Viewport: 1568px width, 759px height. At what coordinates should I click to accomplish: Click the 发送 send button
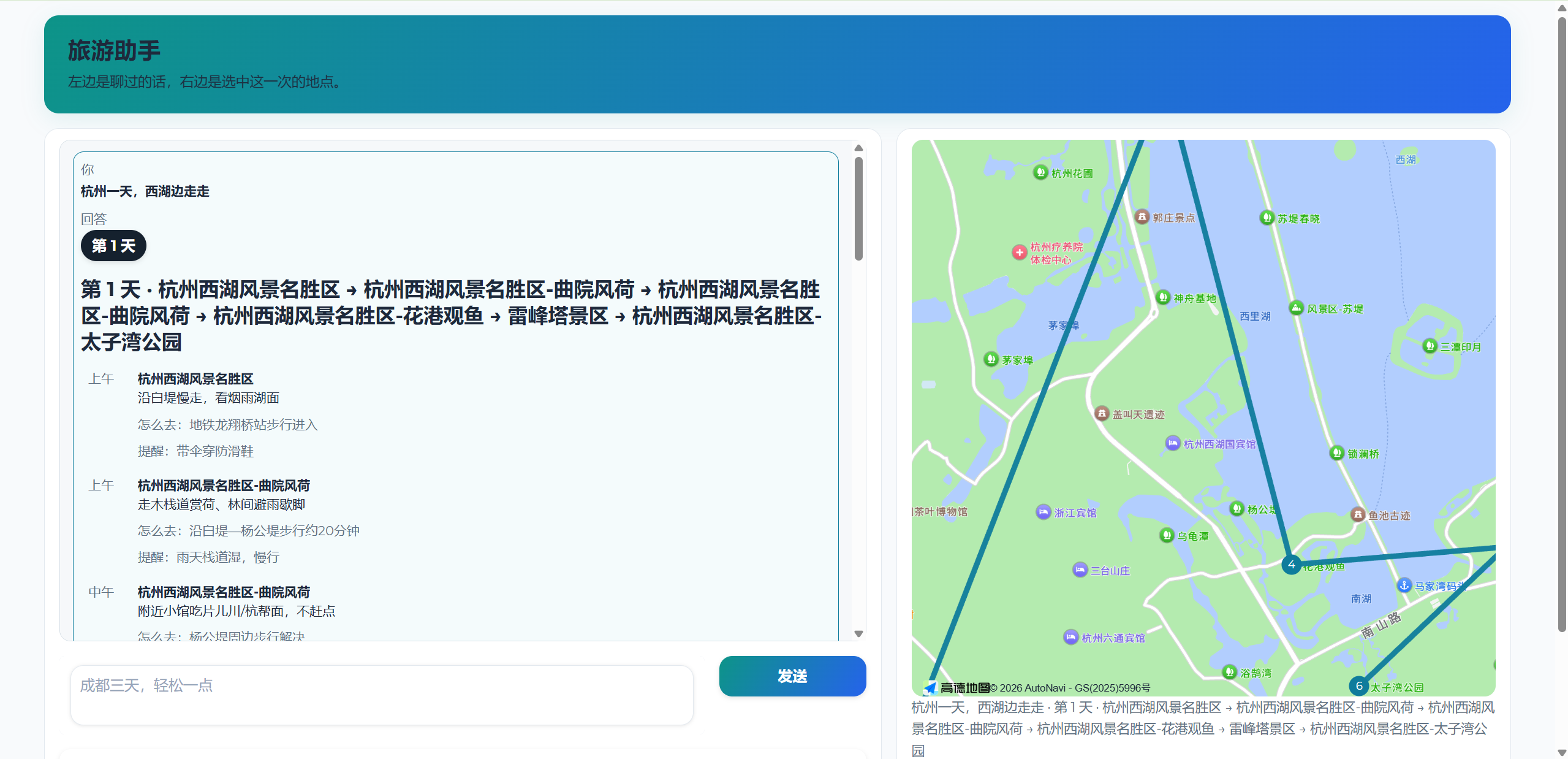click(x=792, y=676)
